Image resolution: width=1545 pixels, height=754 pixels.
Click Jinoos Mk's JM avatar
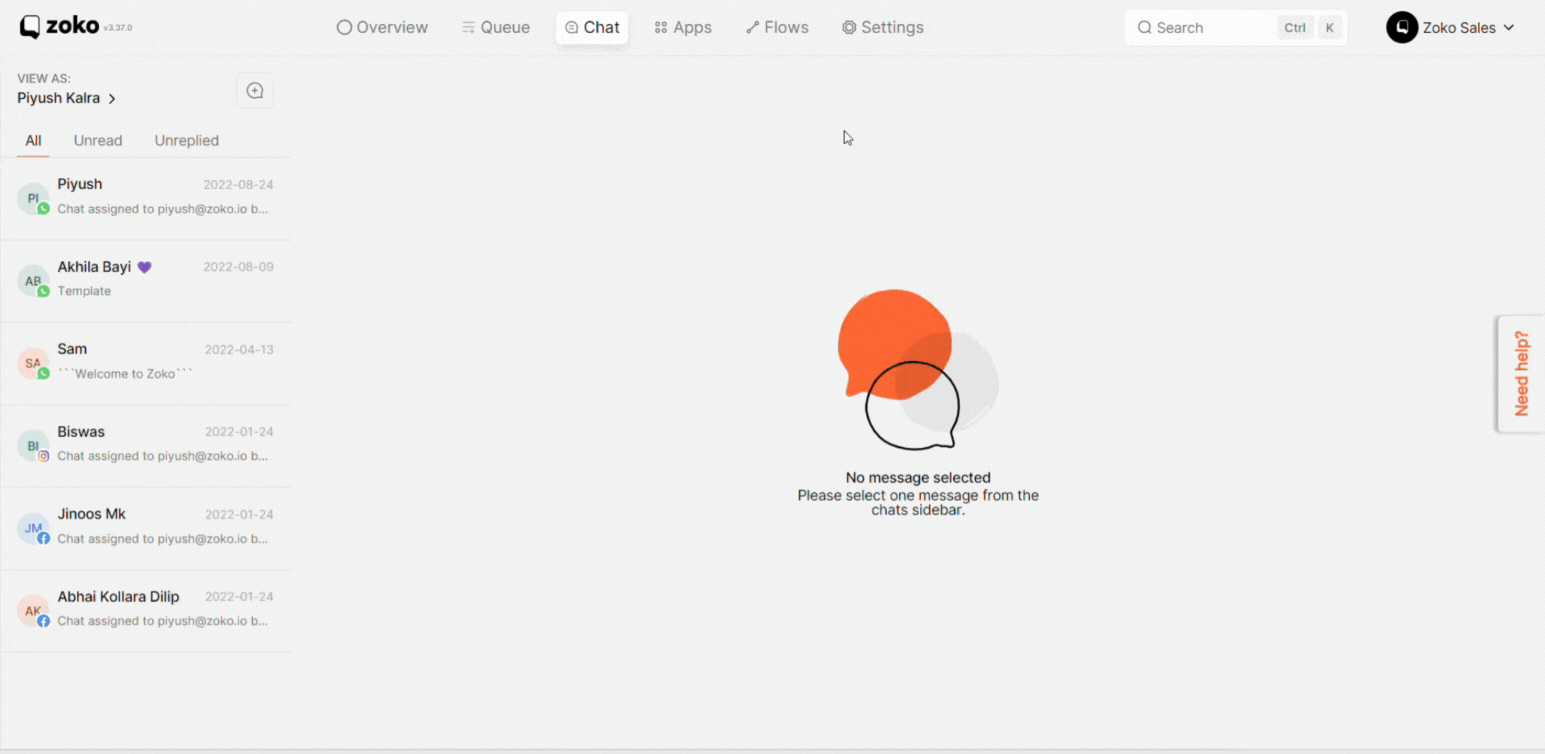[33, 528]
